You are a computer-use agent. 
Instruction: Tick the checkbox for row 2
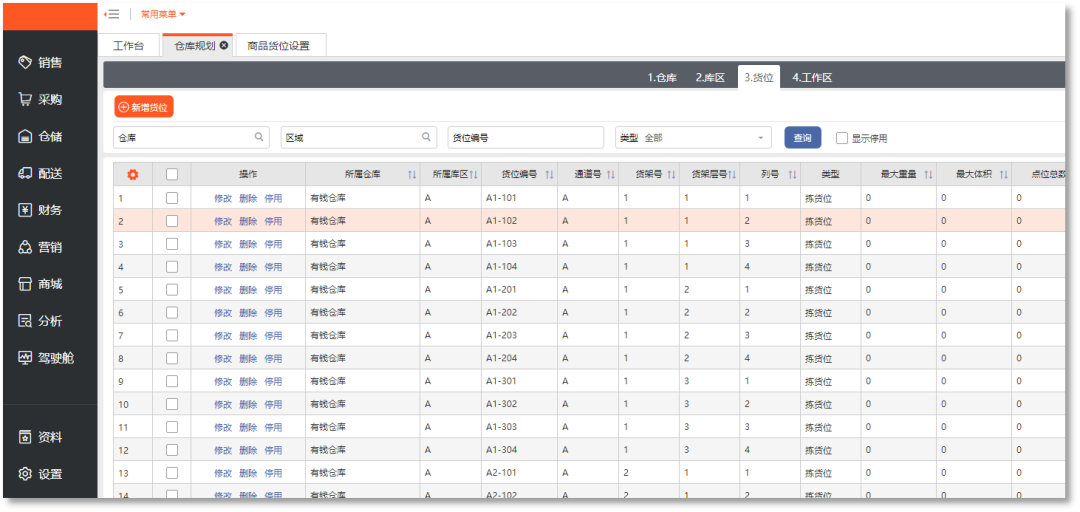click(x=172, y=220)
